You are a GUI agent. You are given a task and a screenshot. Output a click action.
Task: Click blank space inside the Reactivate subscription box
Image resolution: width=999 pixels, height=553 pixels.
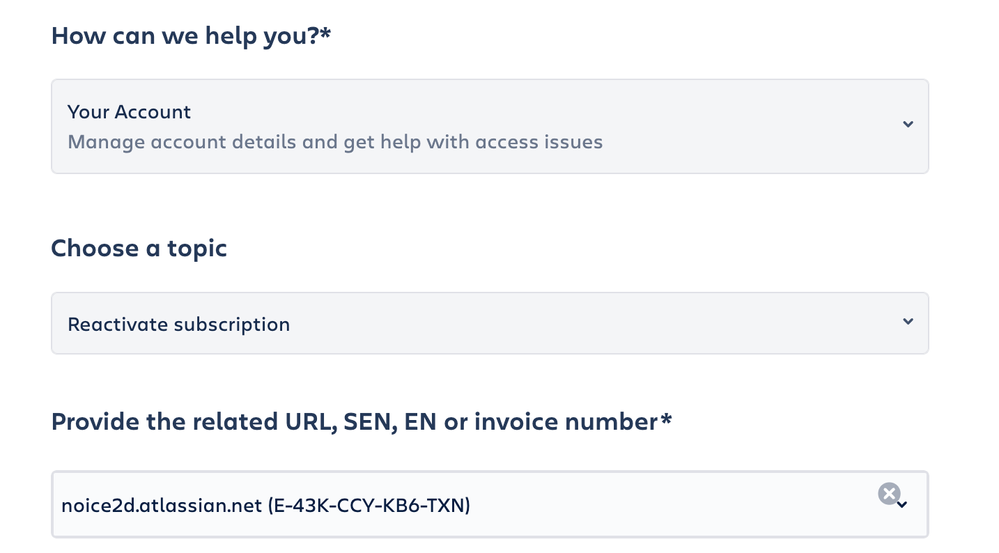tap(593, 324)
